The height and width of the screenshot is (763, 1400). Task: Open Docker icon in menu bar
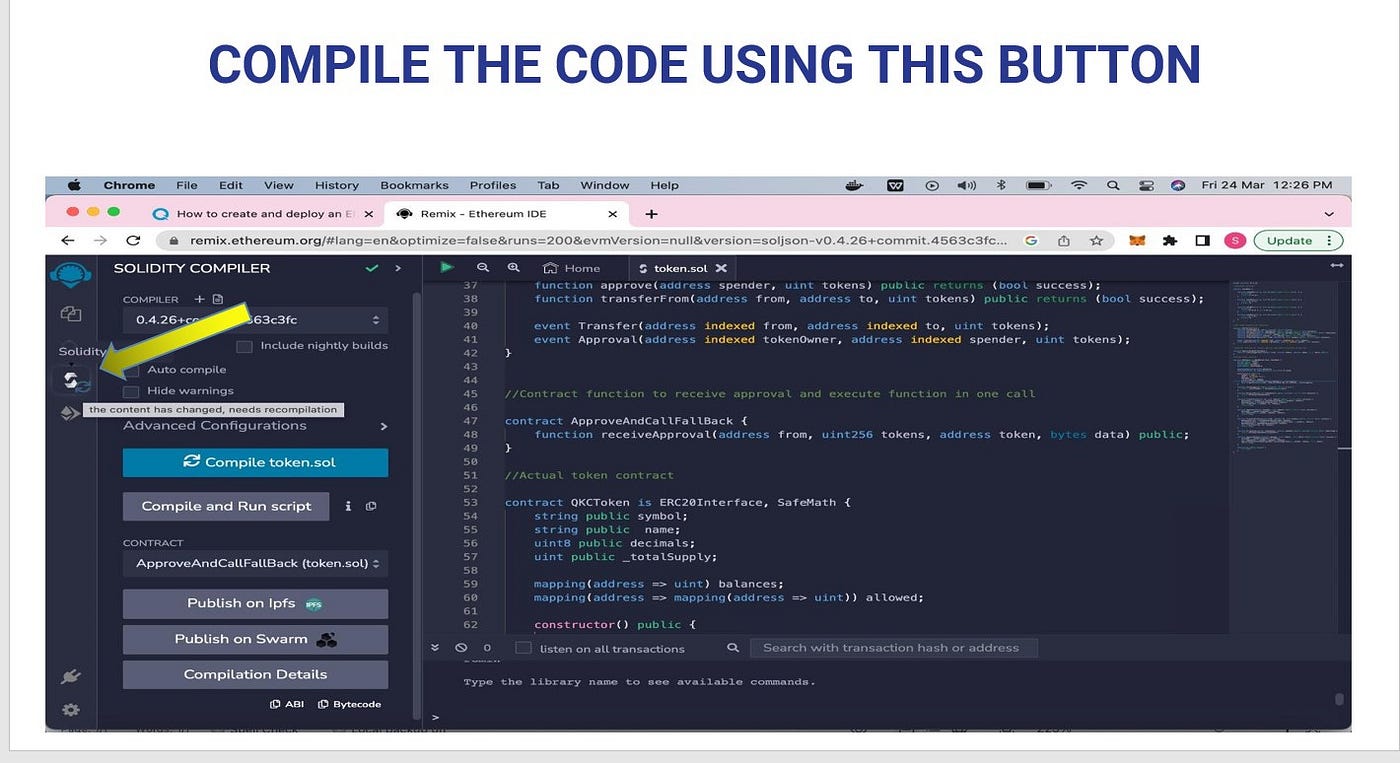[x=855, y=185]
